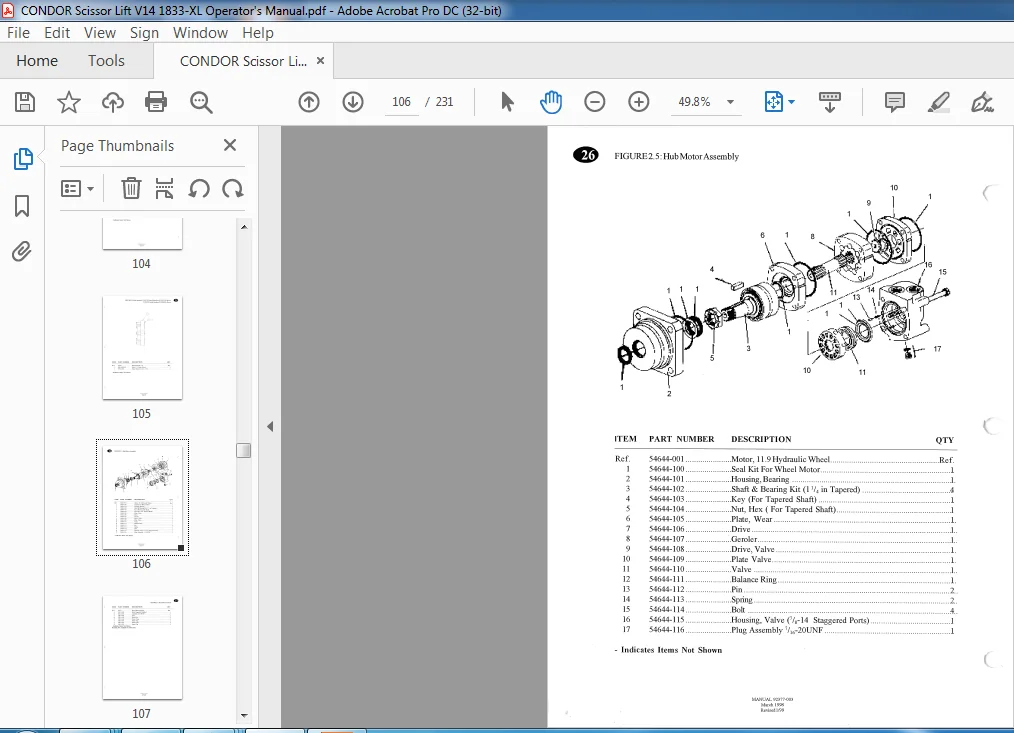This screenshot has width=1014, height=733.
Task: Click part number 54644-001 in table
Action: (x=666, y=459)
